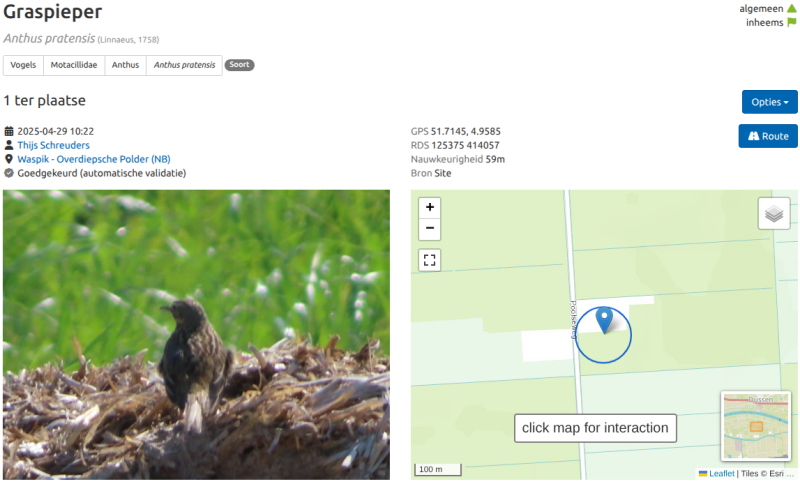Open observer Thijs Schreuders profile
800x484 pixels.
point(54,145)
